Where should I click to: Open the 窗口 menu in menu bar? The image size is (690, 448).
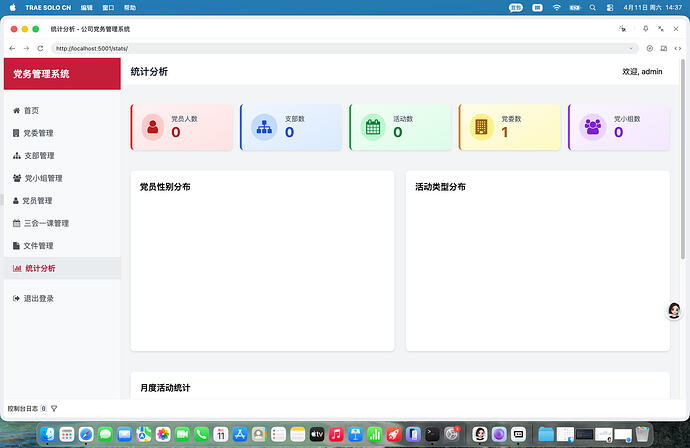pos(108,7)
